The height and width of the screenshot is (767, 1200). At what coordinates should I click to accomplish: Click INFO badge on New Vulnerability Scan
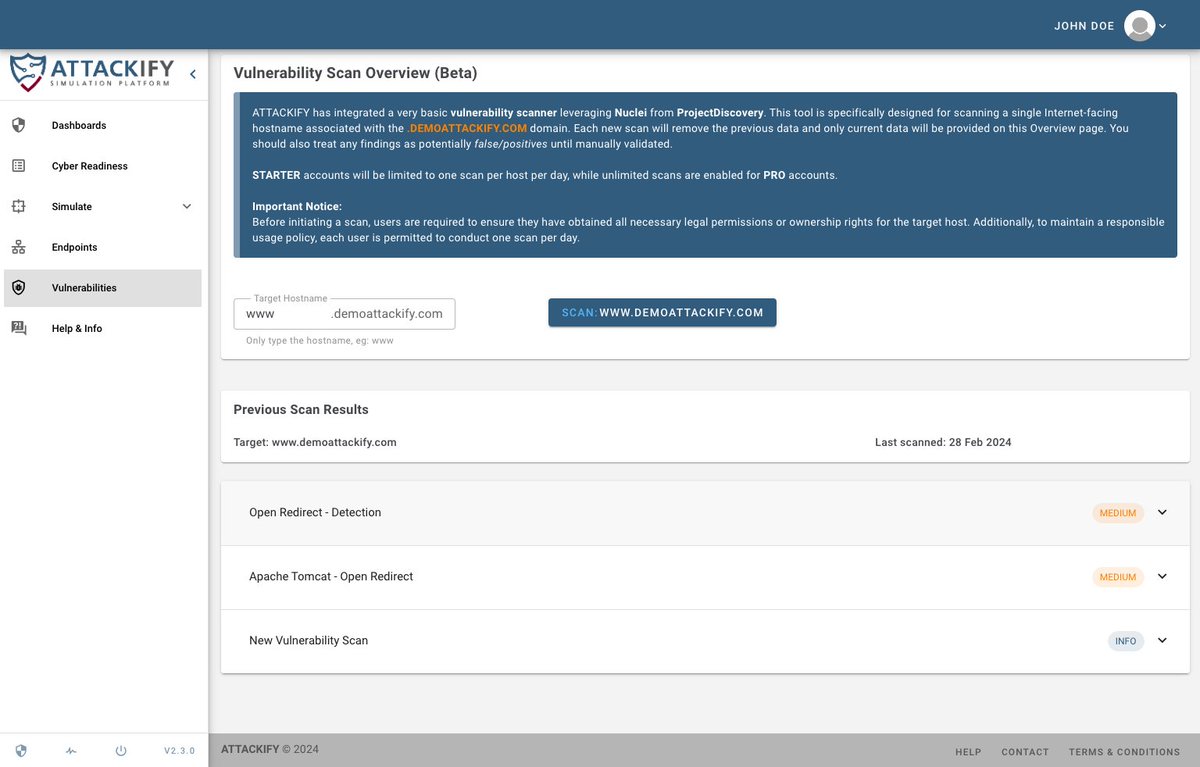pyautogui.click(x=1126, y=641)
